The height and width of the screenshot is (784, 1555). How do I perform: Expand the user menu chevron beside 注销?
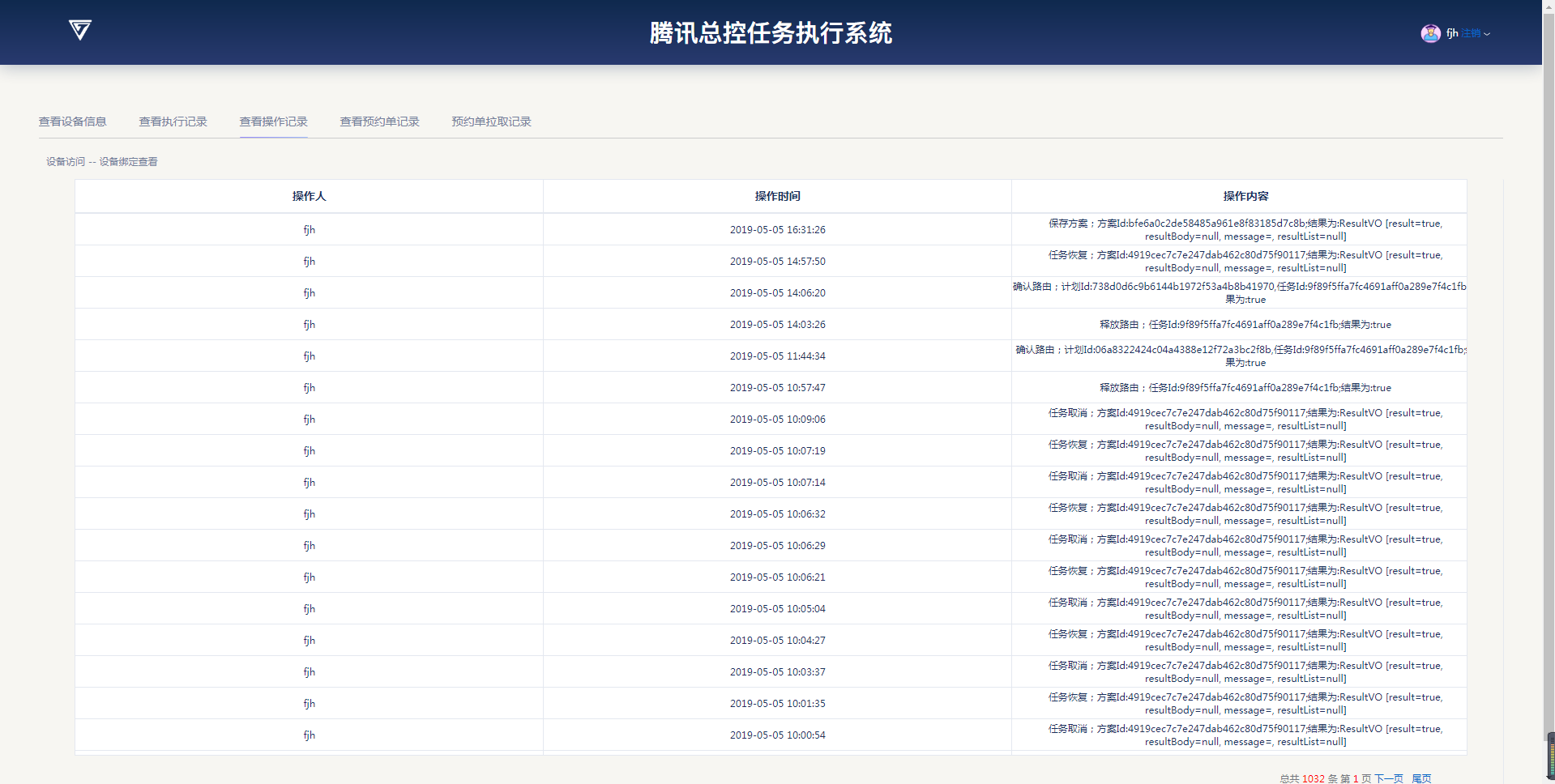pos(1487,34)
